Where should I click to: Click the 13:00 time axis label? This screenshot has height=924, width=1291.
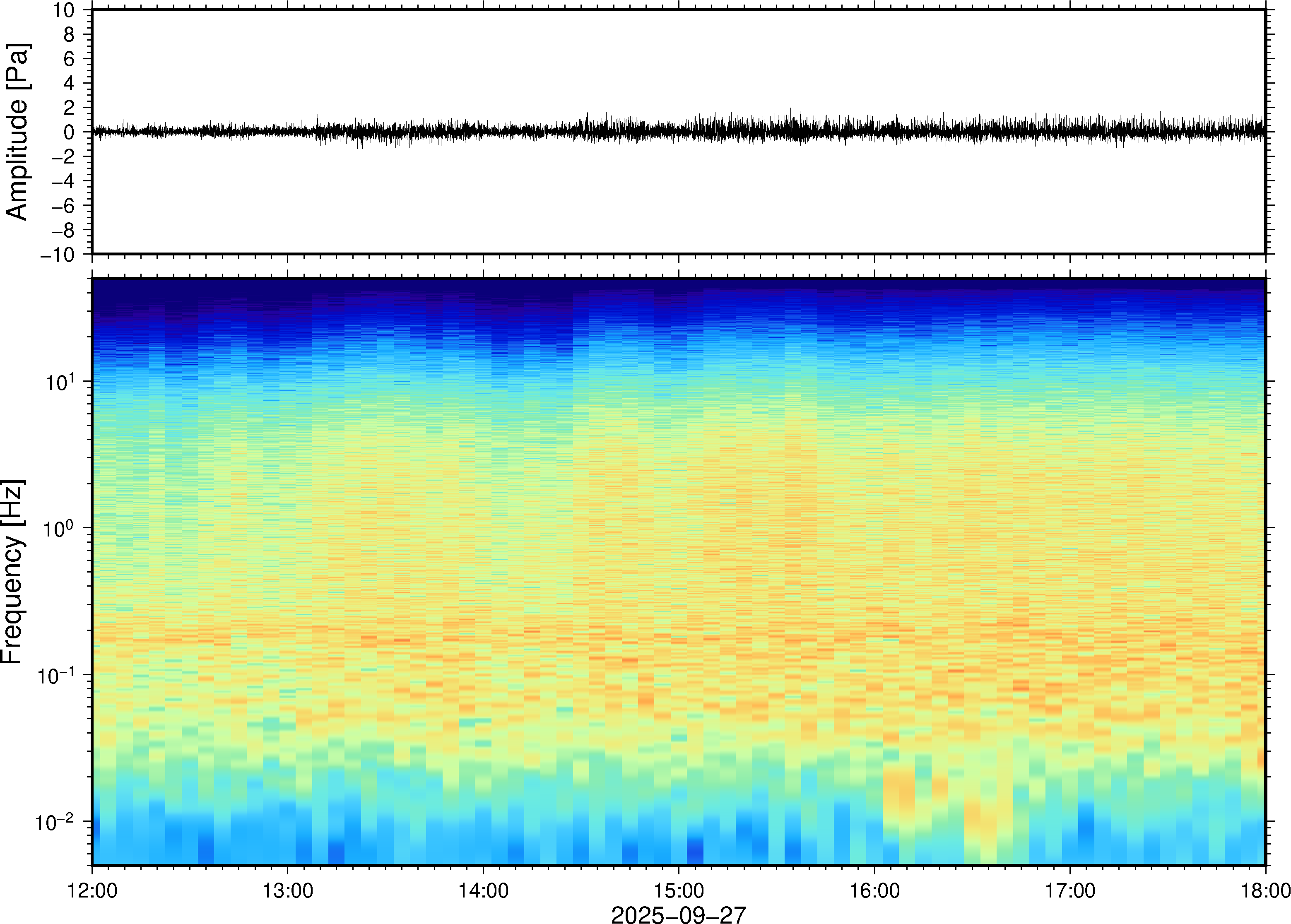pos(287,890)
